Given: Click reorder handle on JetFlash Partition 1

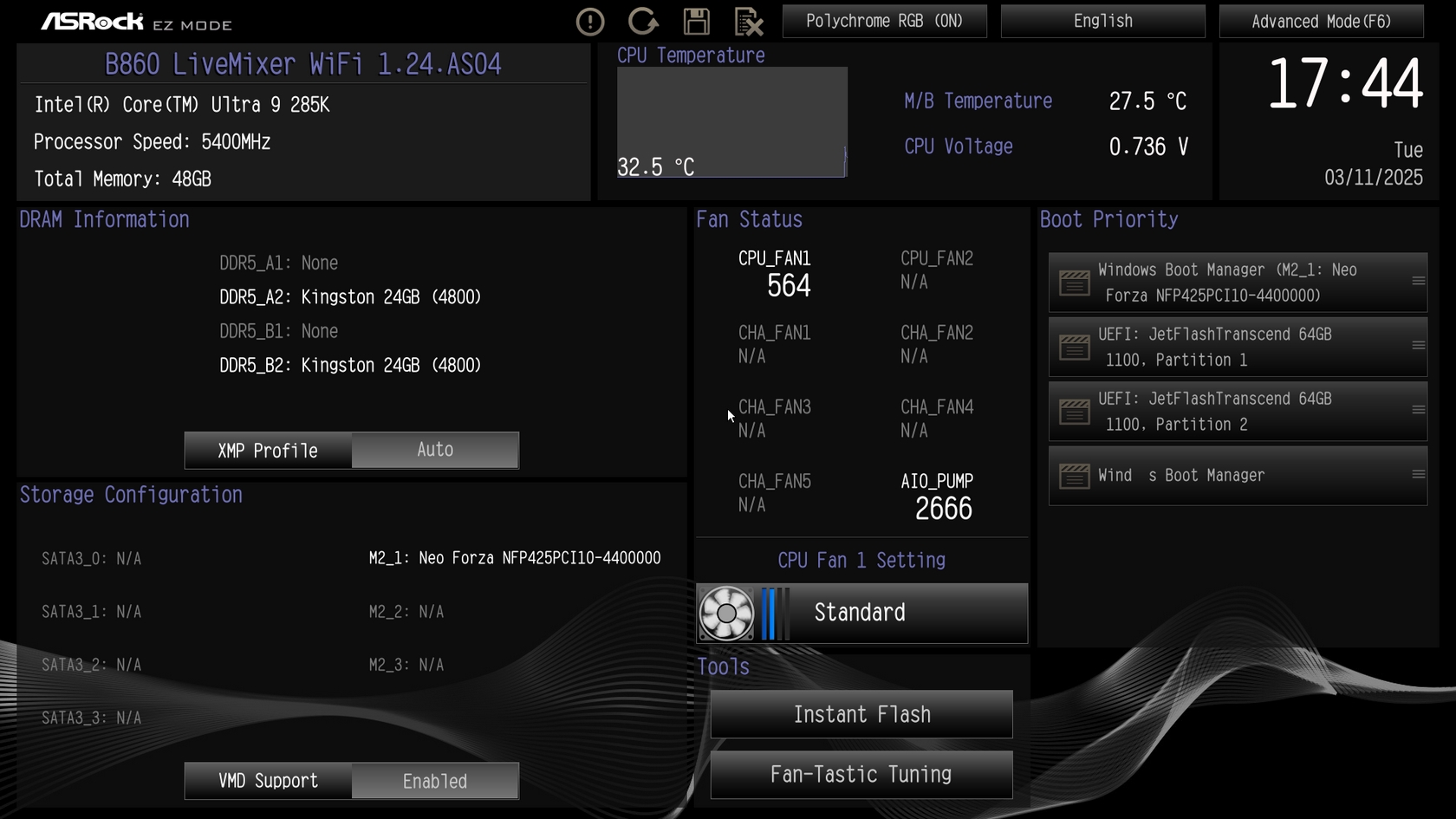Looking at the screenshot, I should 1418,345.
